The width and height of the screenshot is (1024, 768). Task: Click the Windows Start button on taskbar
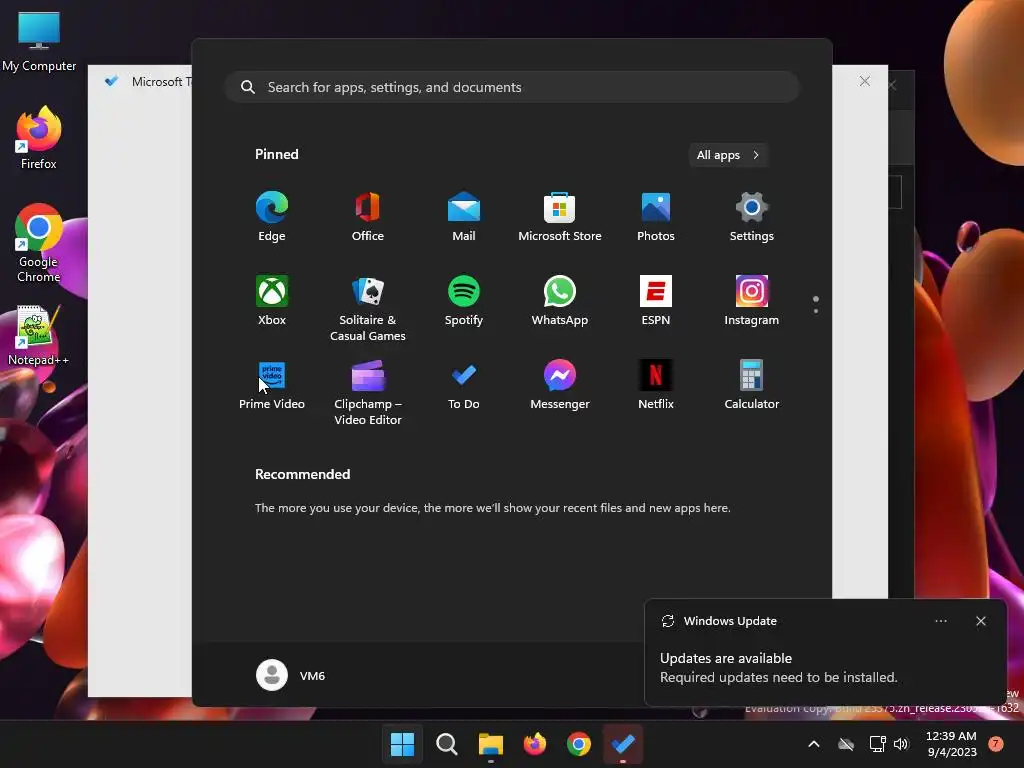[x=402, y=744]
